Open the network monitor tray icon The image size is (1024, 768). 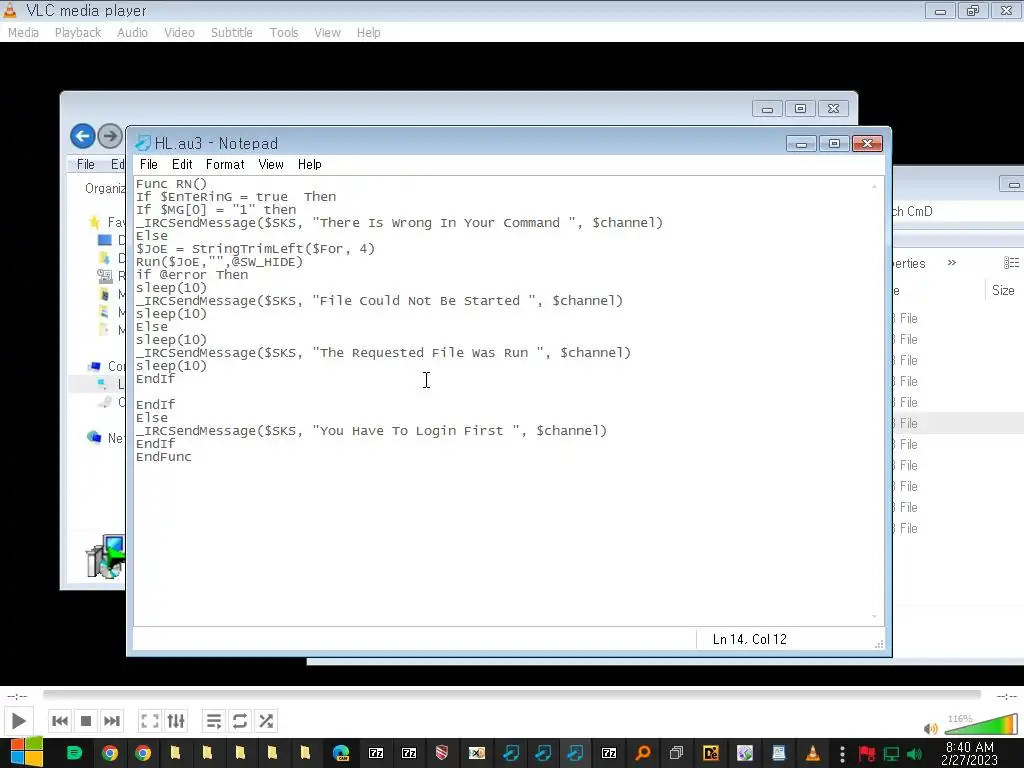tap(891, 754)
